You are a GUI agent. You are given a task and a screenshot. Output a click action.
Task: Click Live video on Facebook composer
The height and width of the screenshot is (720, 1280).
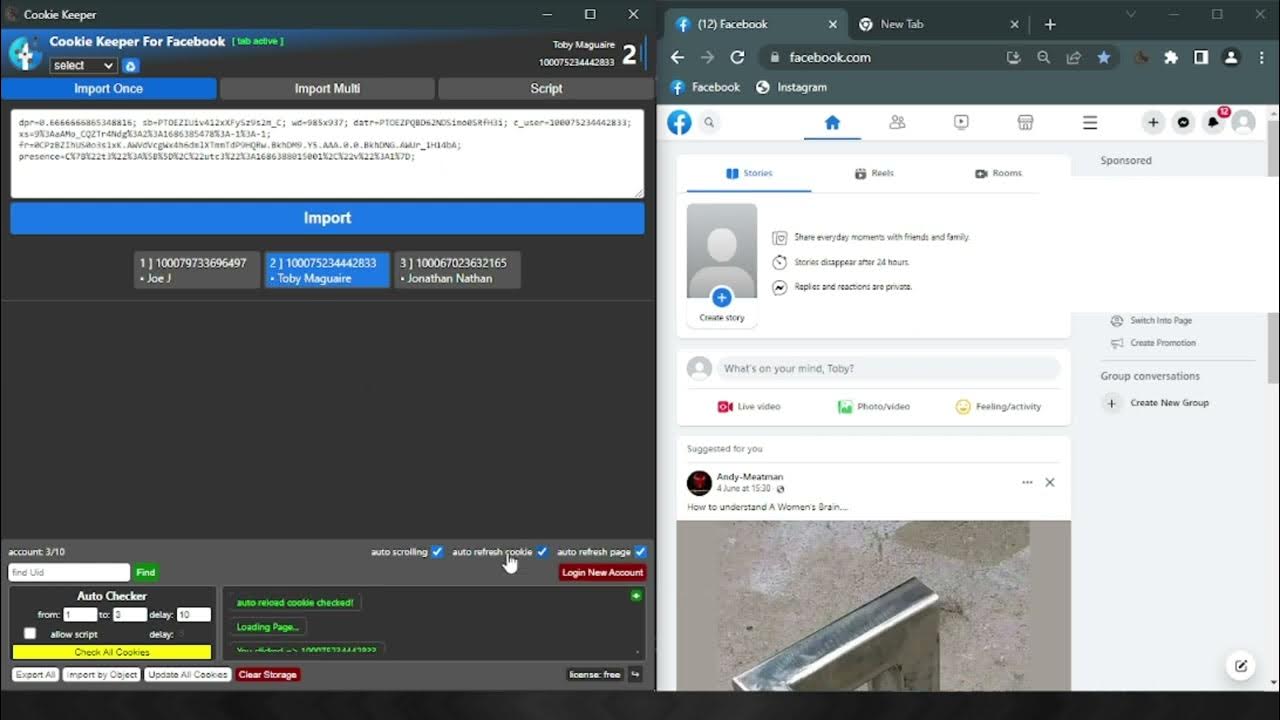click(748, 407)
